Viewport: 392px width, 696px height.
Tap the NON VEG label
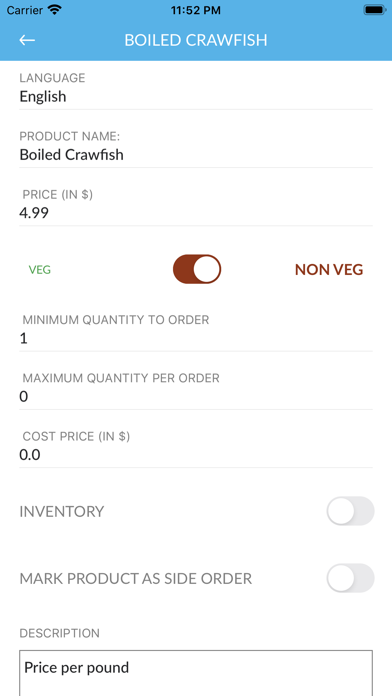(329, 269)
